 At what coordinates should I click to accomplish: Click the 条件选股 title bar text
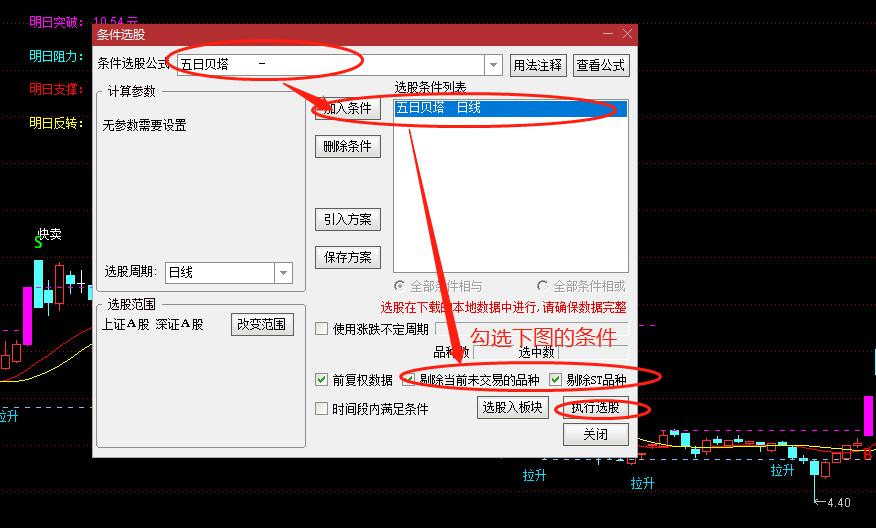[x=121, y=35]
